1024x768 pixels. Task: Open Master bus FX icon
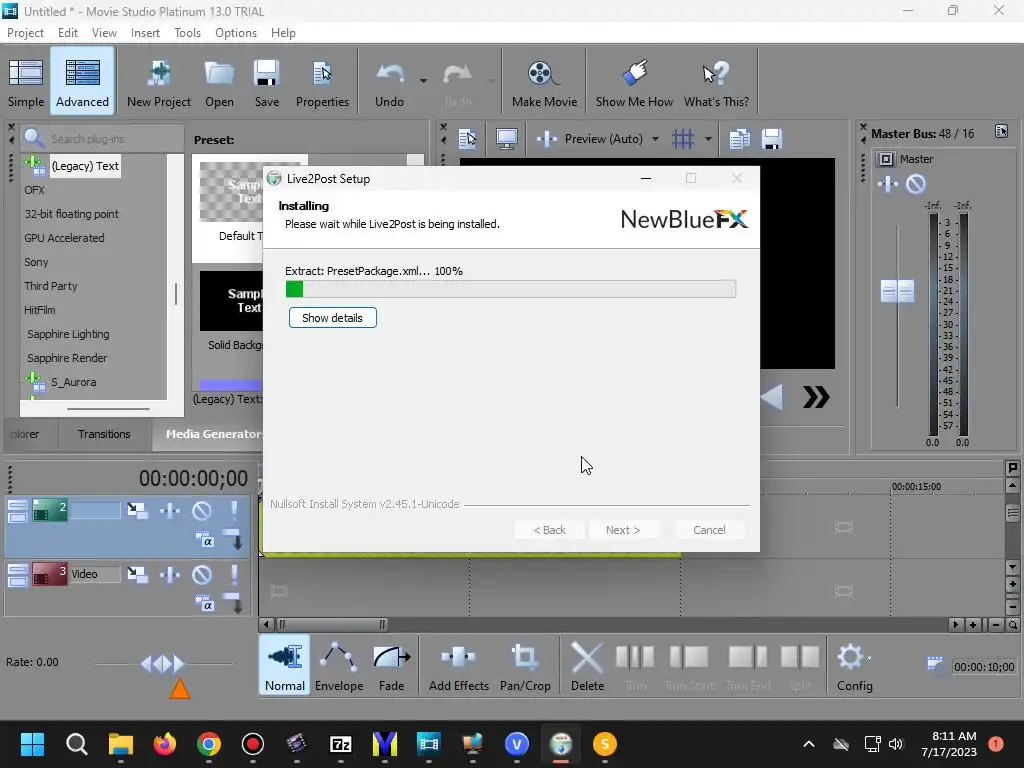point(888,184)
